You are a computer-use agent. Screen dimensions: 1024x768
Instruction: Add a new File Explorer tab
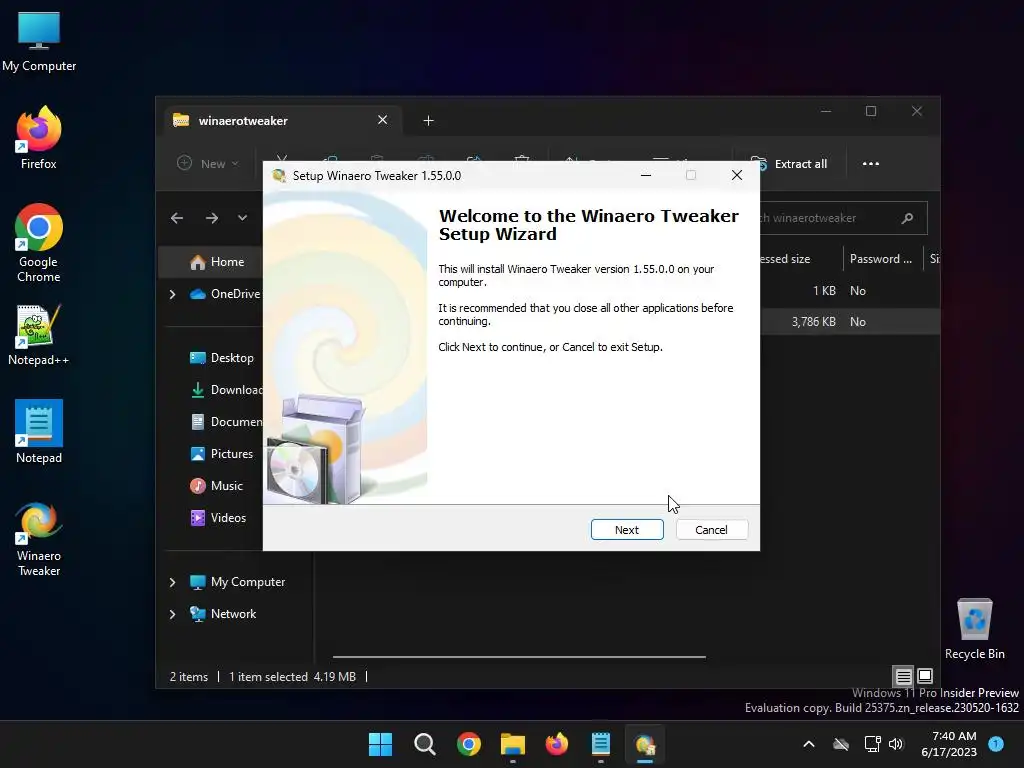[x=428, y=121]
